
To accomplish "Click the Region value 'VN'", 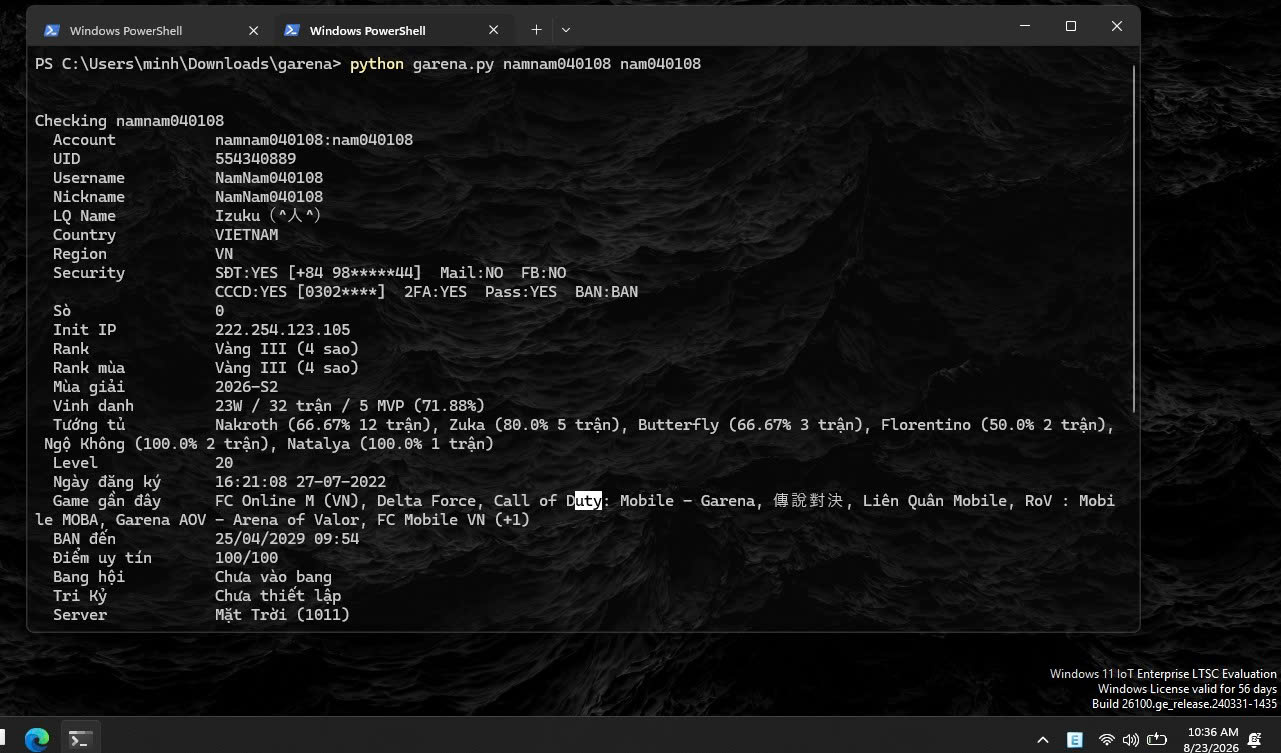I will pyautogui.click(x=224, y=254).
